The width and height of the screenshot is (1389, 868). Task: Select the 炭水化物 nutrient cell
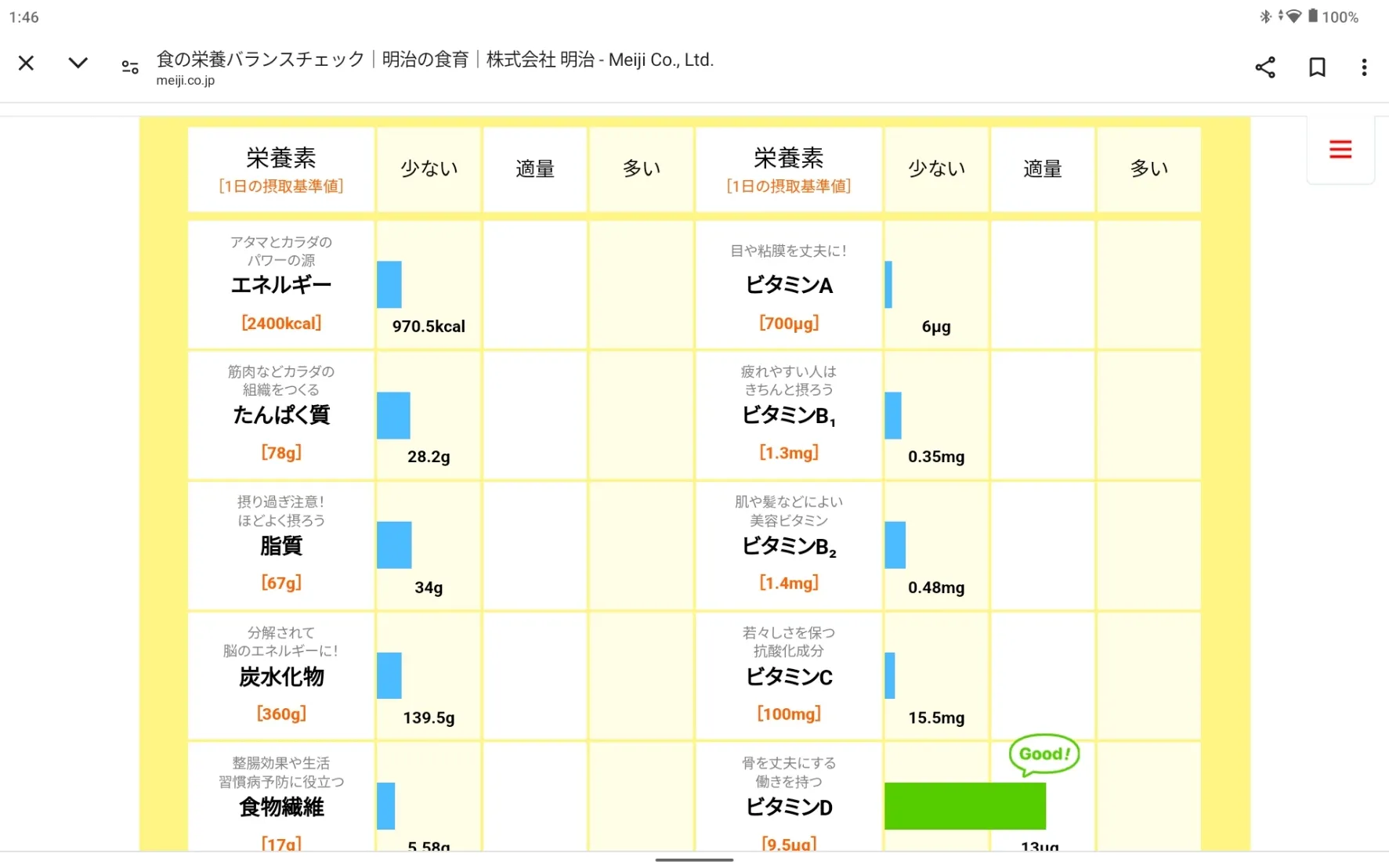(281, 676)
